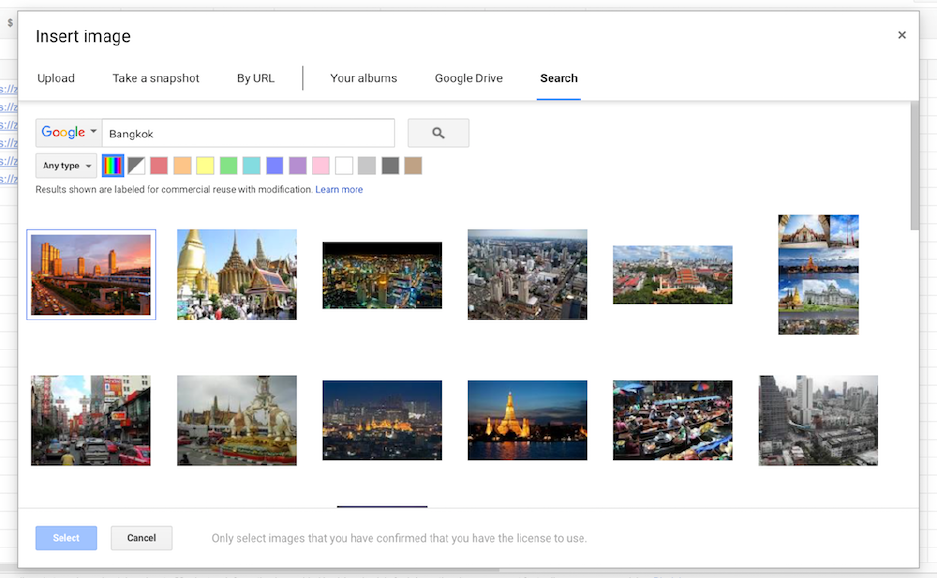Filter results by yellow color swatch
This screenshot has width=937, height=578.
point(205,166)
